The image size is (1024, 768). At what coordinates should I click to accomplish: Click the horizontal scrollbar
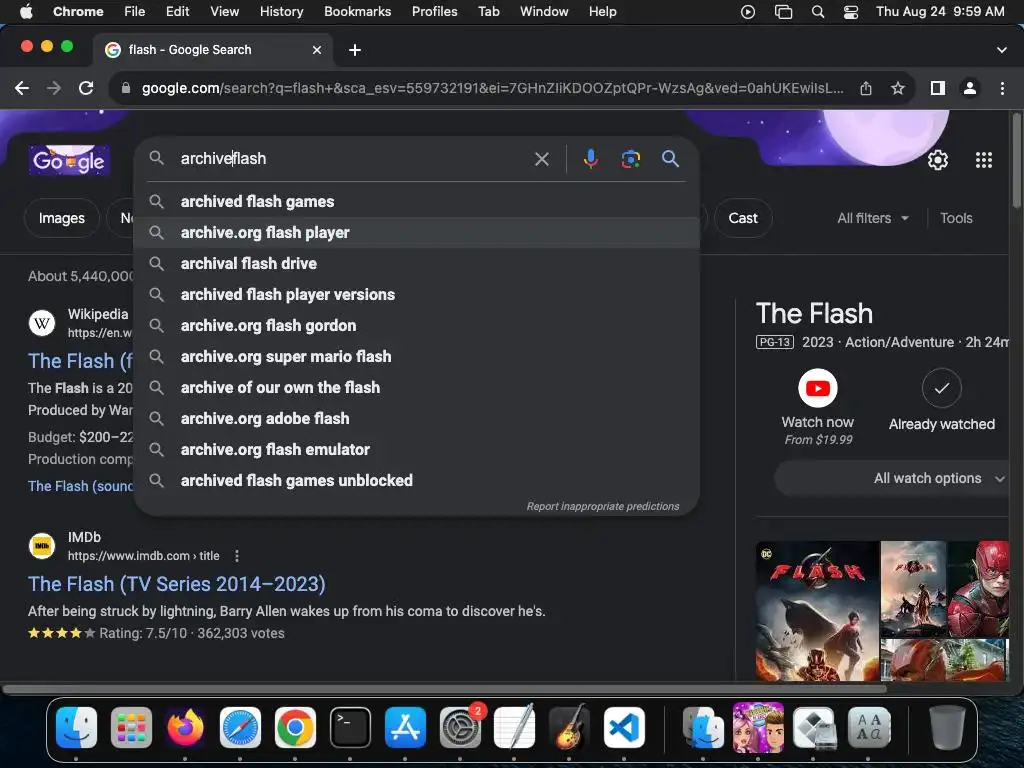coord(444,689)
